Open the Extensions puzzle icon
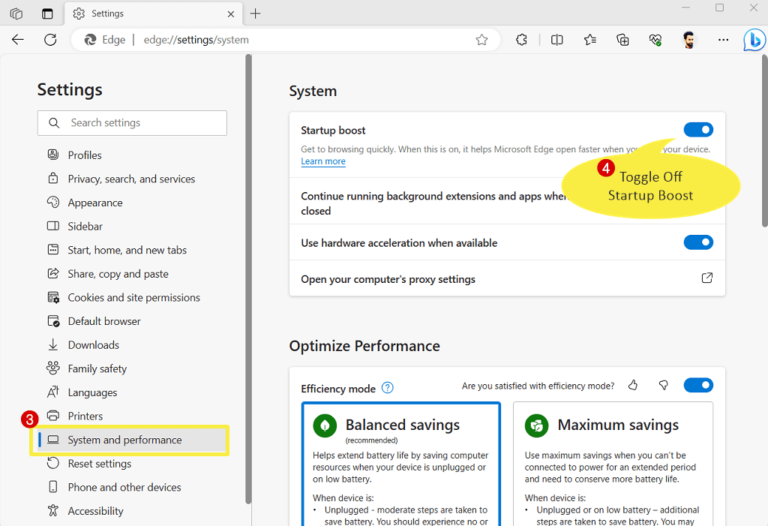768x526 pixels. click(x=522, y=40)
